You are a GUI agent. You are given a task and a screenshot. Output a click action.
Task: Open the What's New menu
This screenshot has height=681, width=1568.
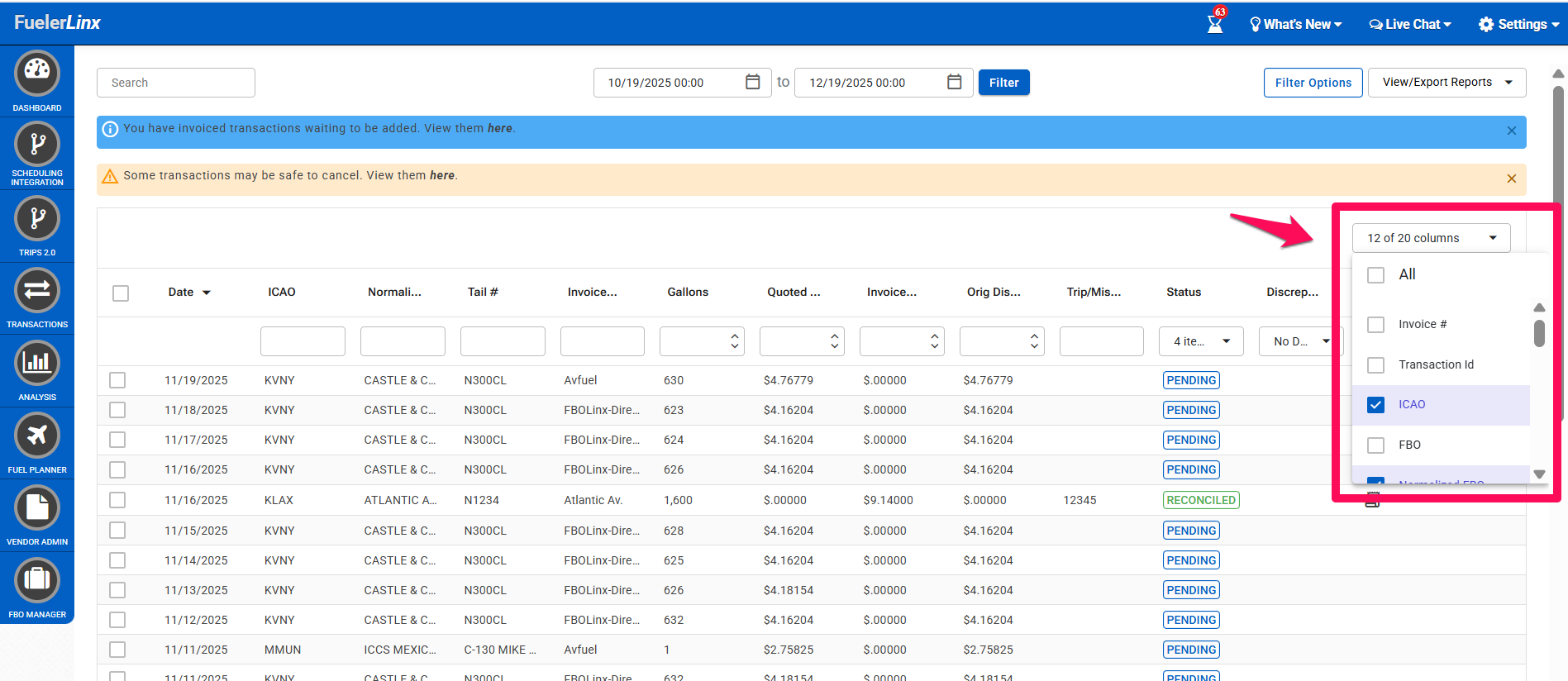[x=1295, y=25]
